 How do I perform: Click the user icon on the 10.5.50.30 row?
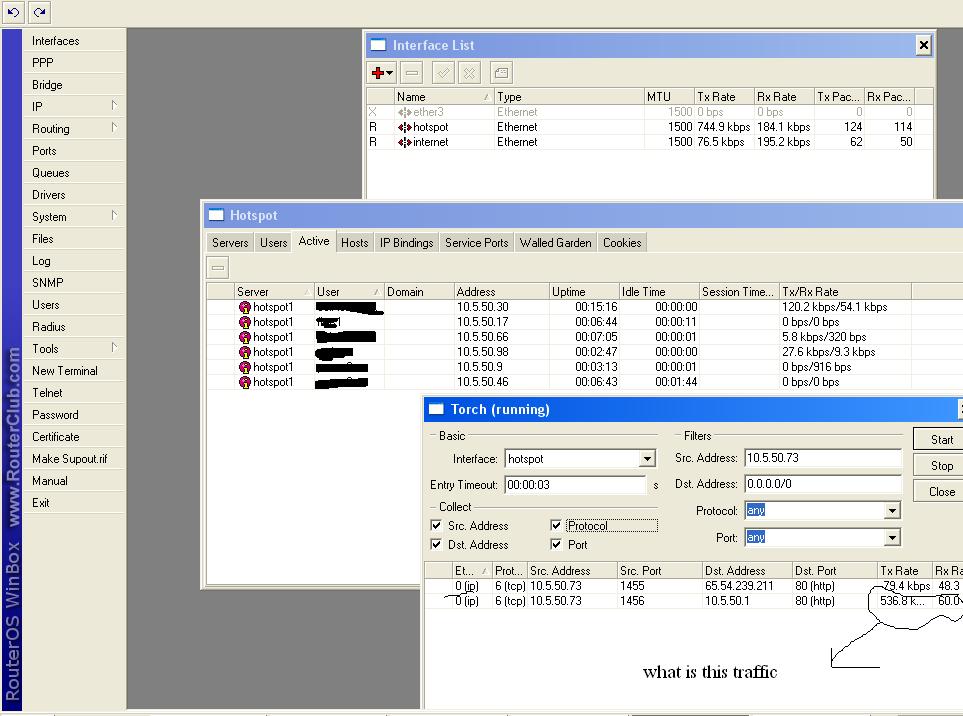pos(244,307)
